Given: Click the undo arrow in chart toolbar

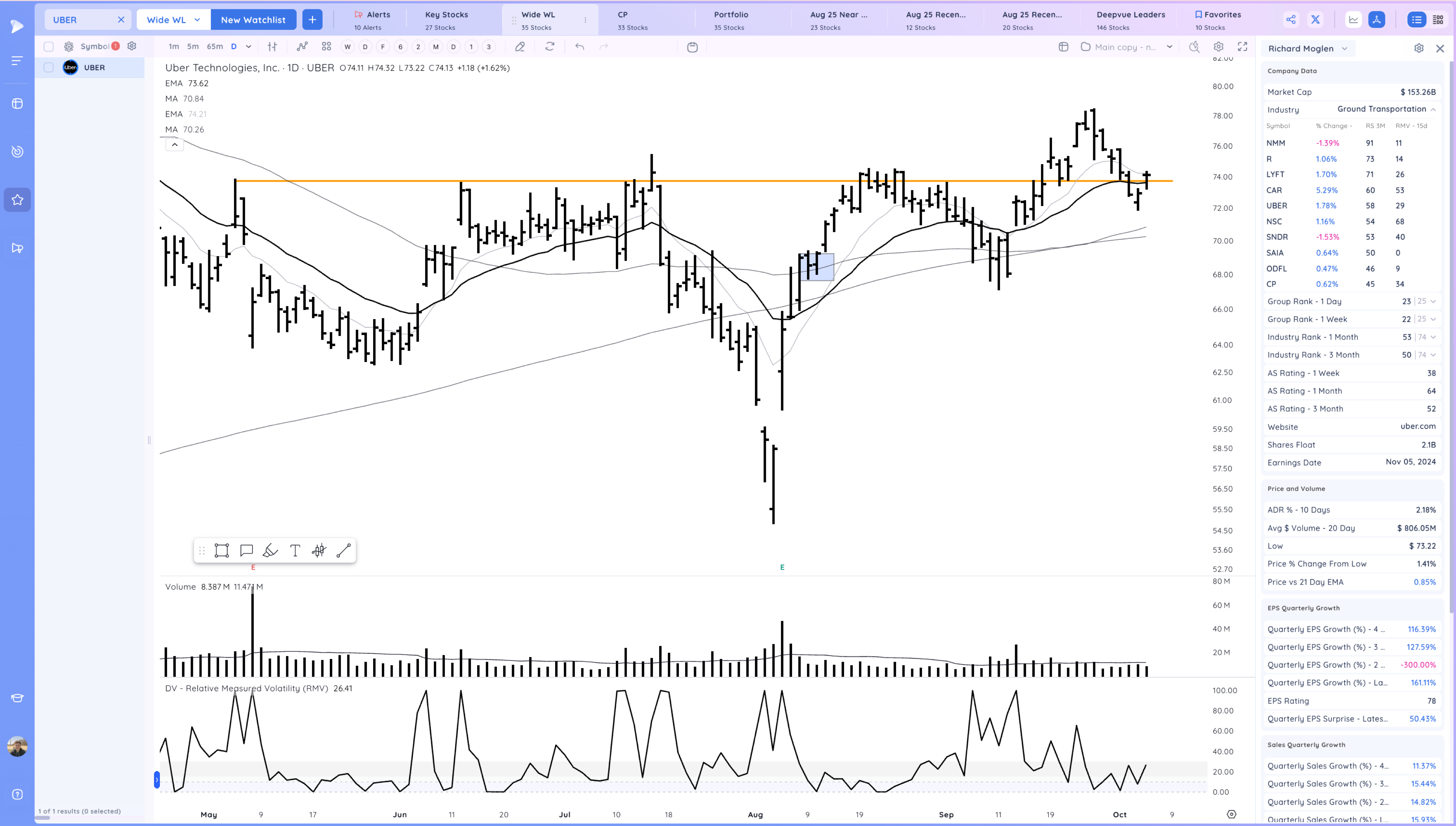Looking at the screenshot, I should [x=579, y=47].
